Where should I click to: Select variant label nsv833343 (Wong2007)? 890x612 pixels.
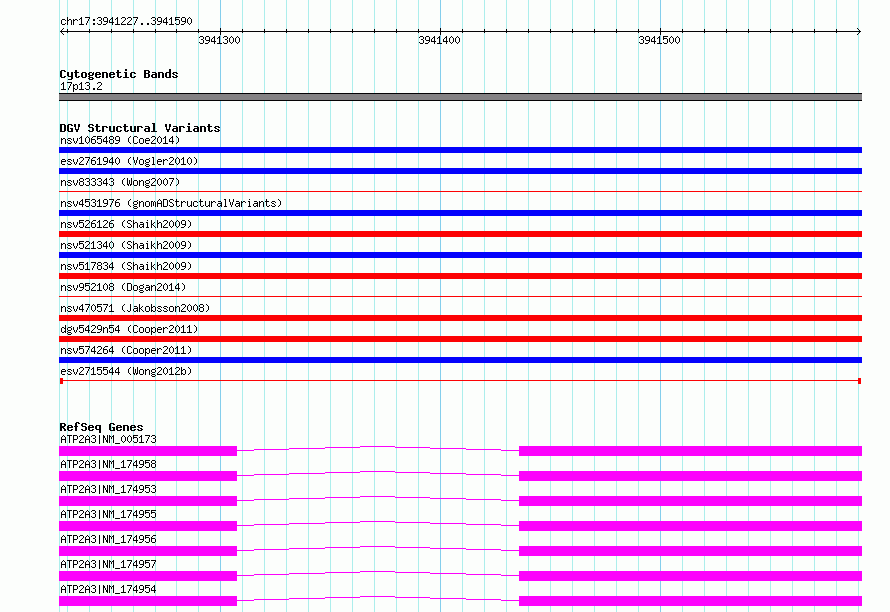click(x=120, y=182)
